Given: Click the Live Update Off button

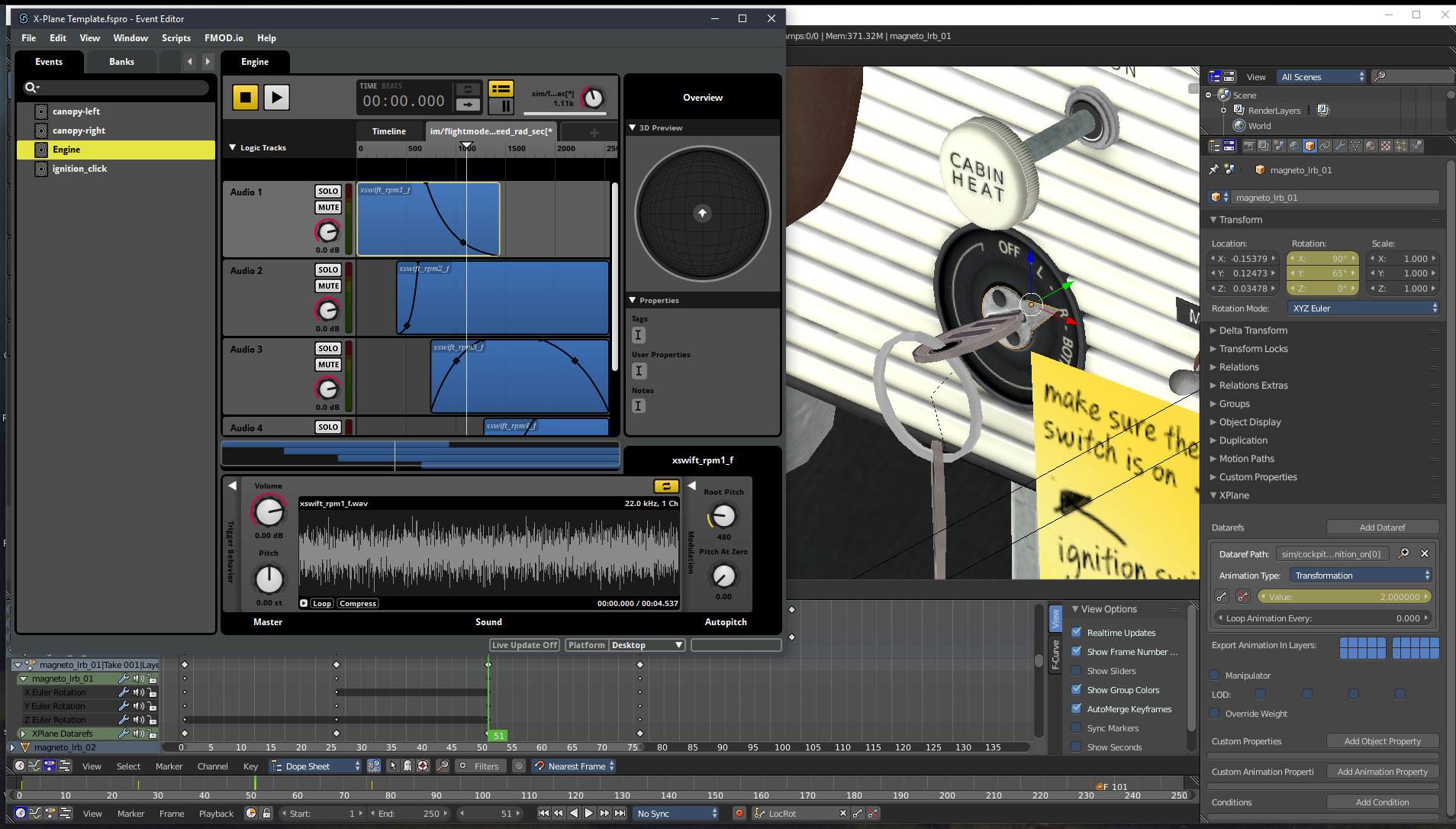Looking at the screenshot, I should (524, 645).
